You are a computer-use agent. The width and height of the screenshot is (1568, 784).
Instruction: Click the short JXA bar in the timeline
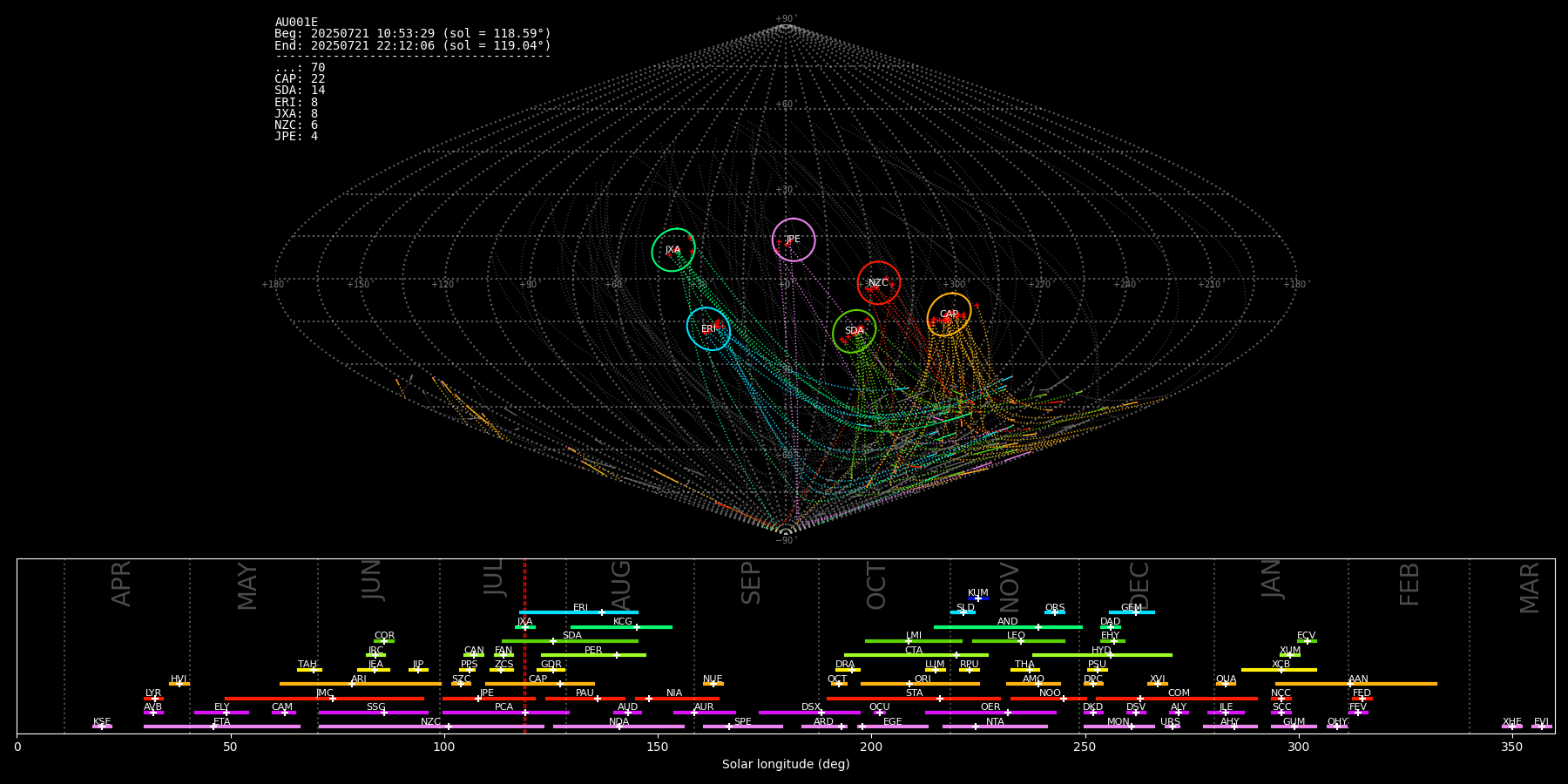(525, 626)
